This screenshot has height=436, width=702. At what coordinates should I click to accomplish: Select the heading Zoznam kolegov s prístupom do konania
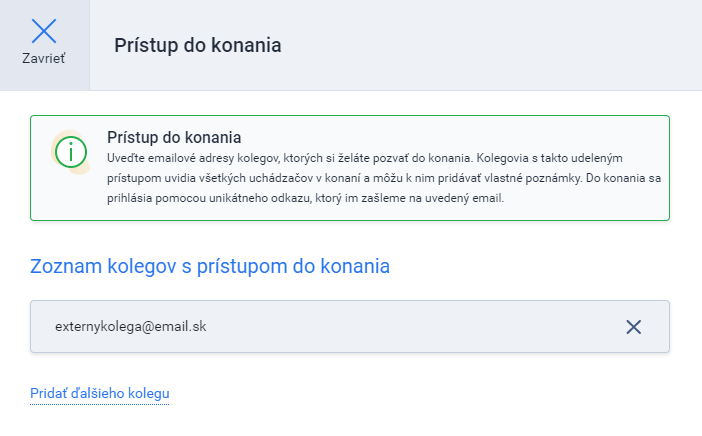point(210,266)
